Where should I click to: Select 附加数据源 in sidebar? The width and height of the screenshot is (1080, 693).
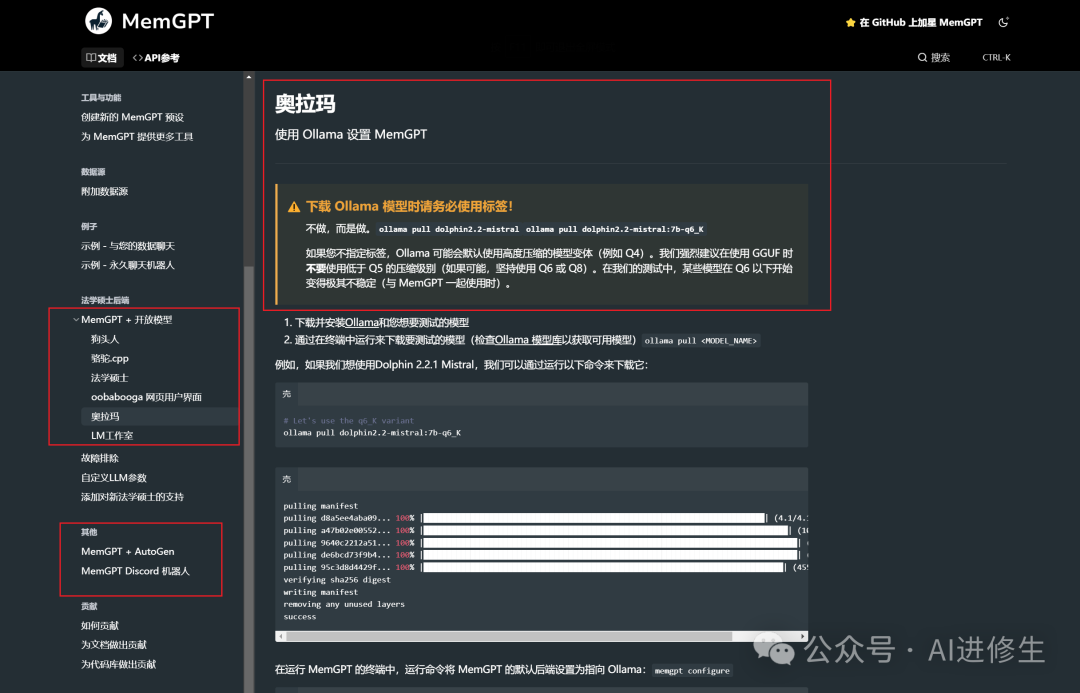105,191
